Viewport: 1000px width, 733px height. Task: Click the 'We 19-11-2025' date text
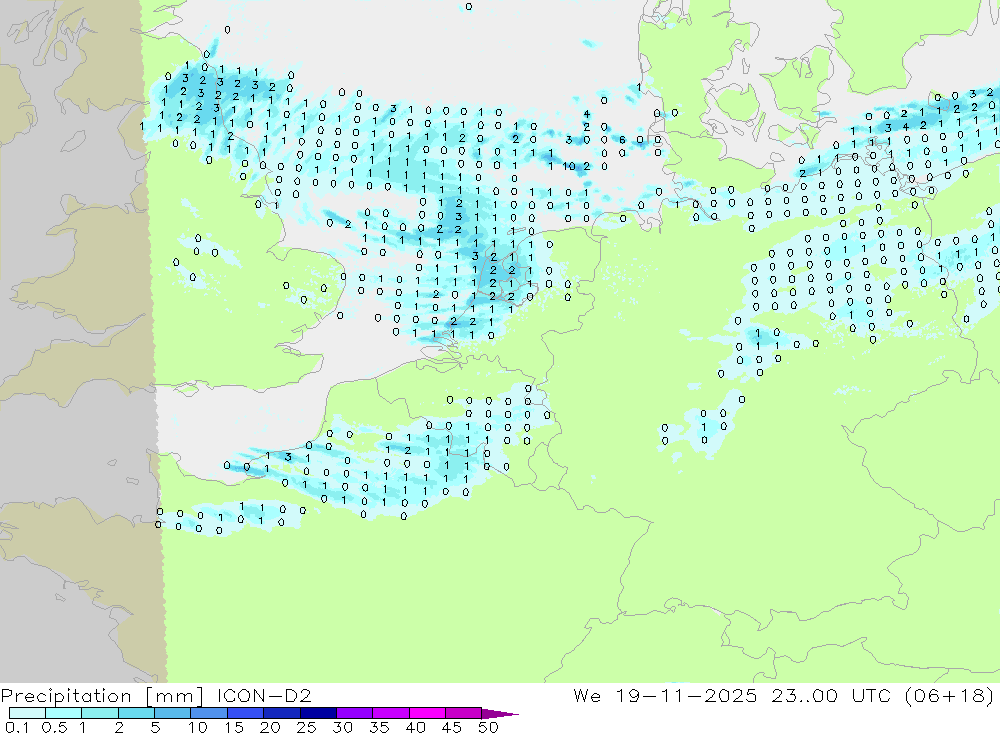[x=665, y=695]
